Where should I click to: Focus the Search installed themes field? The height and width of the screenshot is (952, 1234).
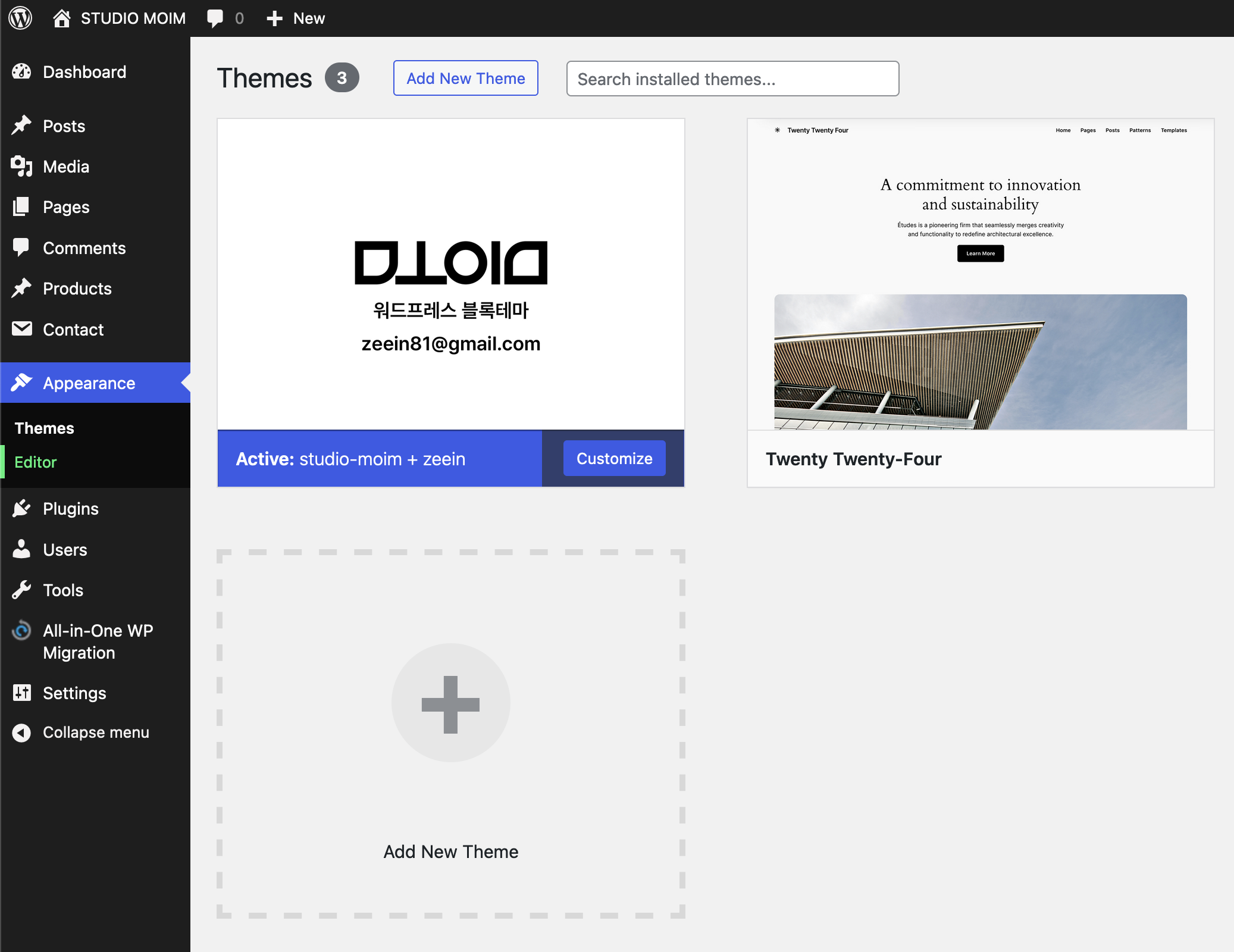[732, 79]
